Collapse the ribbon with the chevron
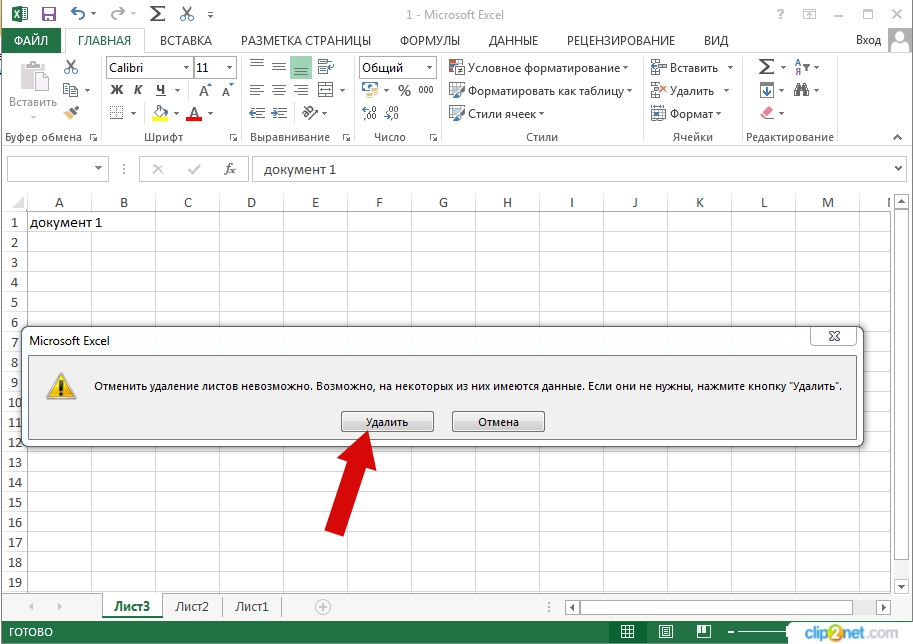The width and height of the screenshot is (913, 644). 897,137
